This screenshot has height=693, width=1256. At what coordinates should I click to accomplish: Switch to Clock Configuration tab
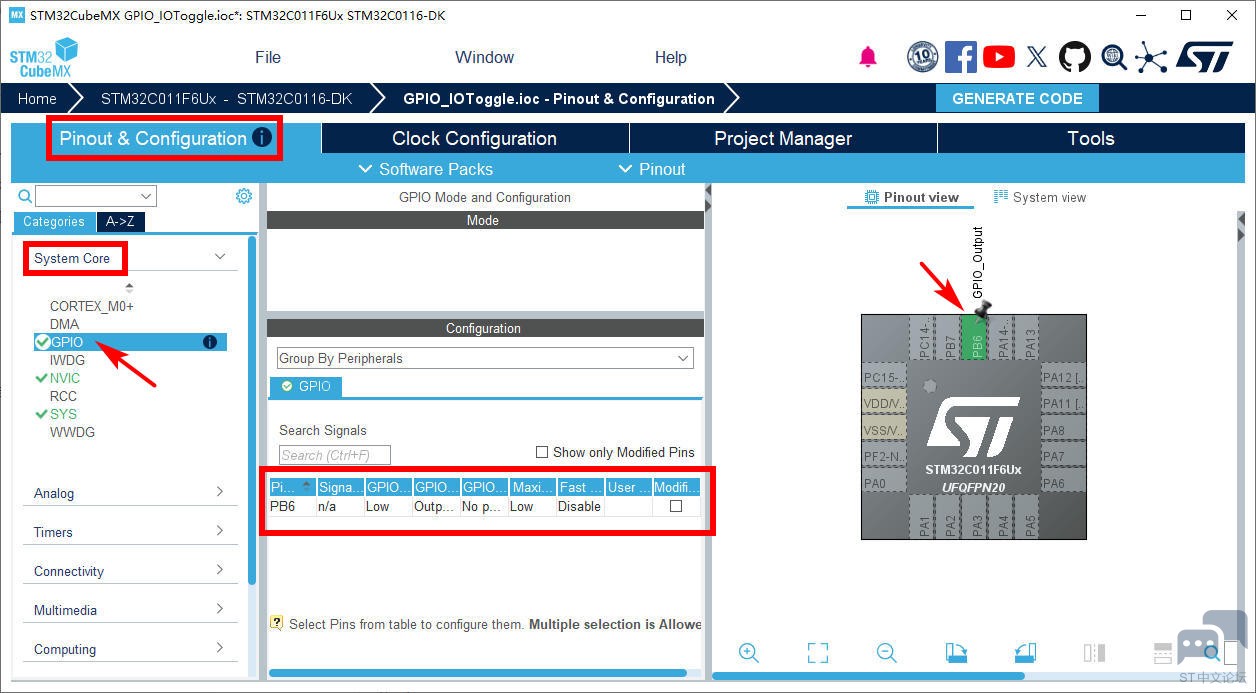coord(474,138)
